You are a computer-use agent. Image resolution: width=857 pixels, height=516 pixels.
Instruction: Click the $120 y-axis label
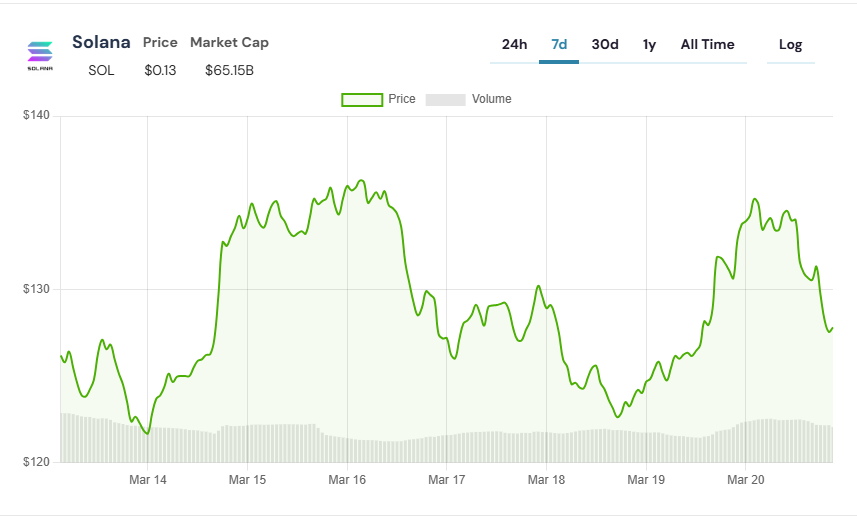(36, 462)
